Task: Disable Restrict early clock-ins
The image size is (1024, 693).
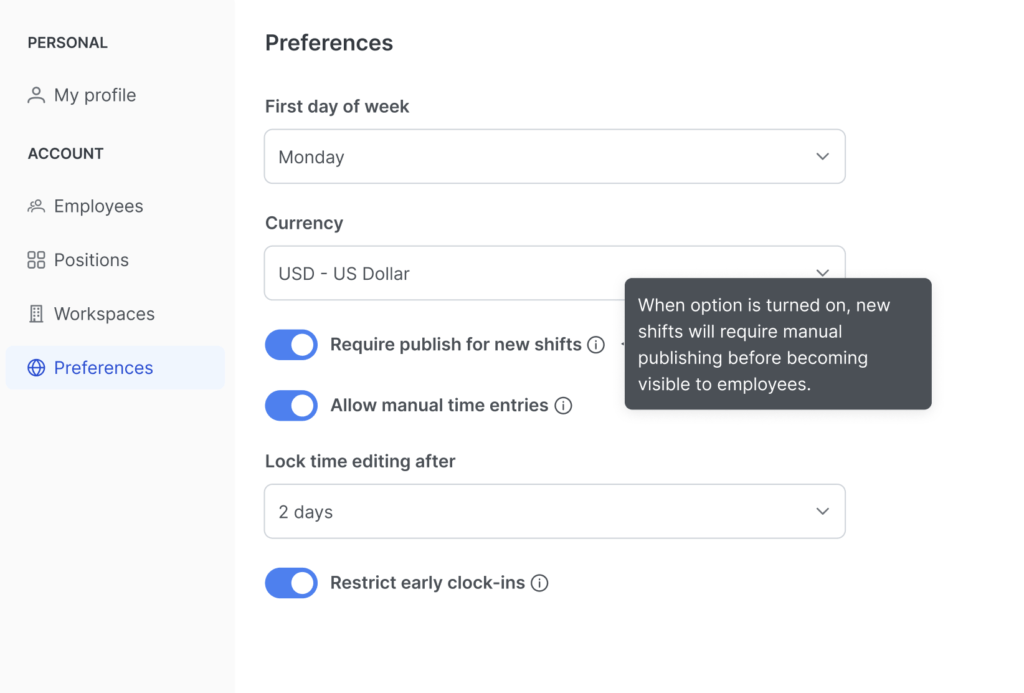Action: tap(291, 582)
